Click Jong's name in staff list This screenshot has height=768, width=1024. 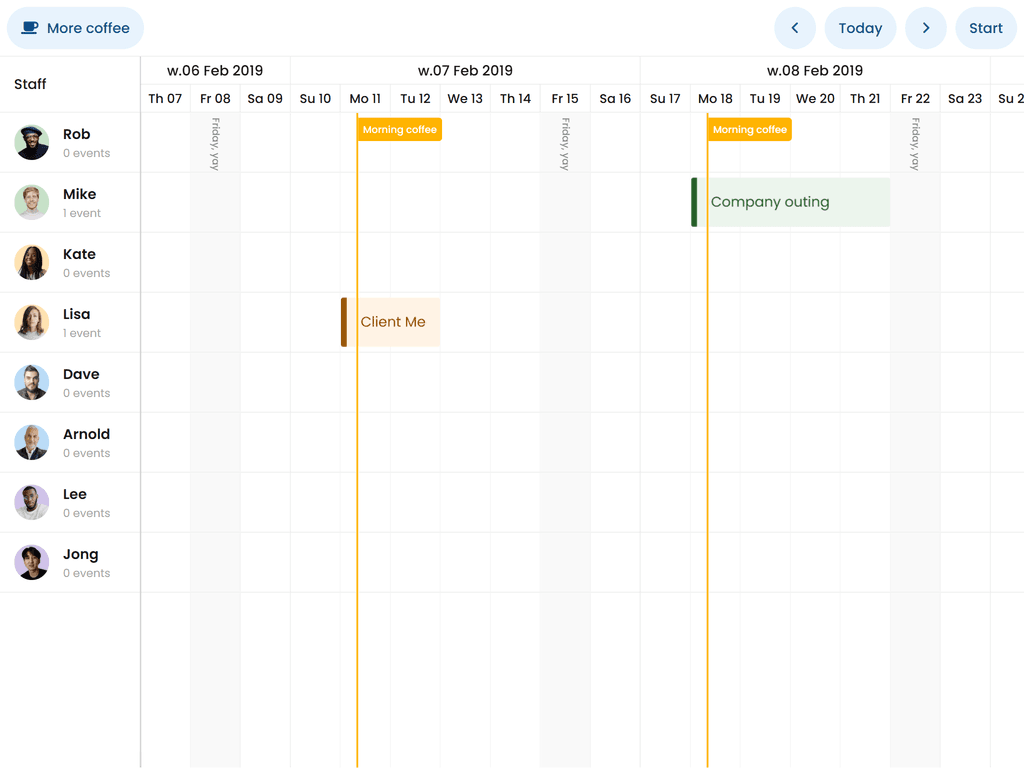81,554
